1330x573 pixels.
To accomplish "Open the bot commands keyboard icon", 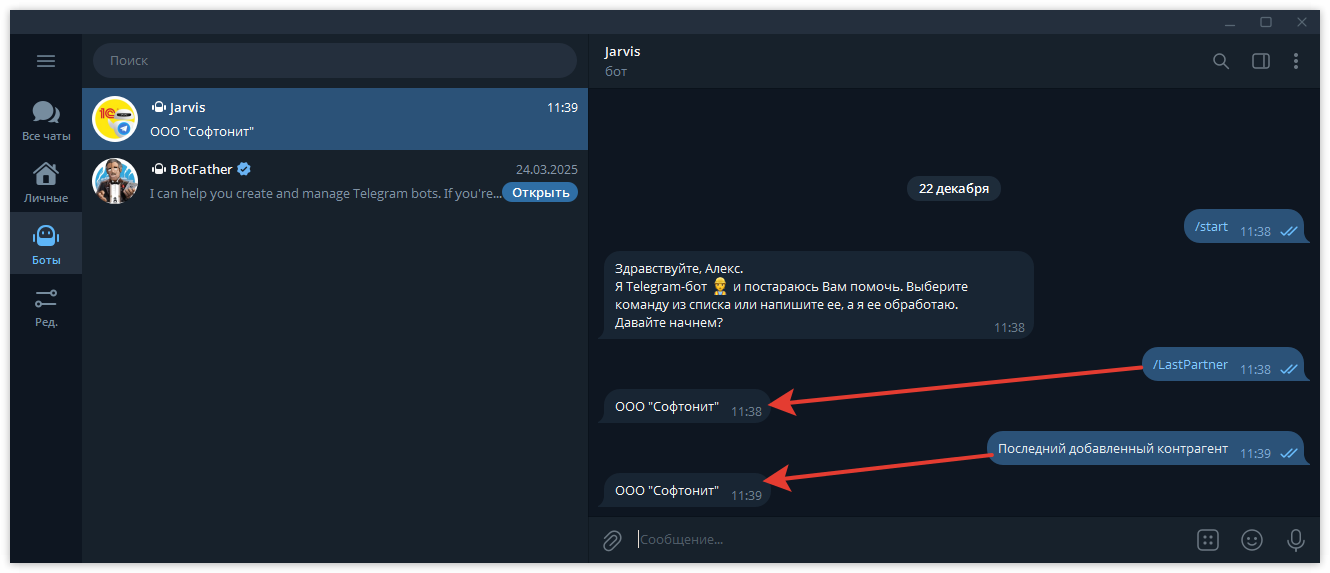I will pos(1208,540).
